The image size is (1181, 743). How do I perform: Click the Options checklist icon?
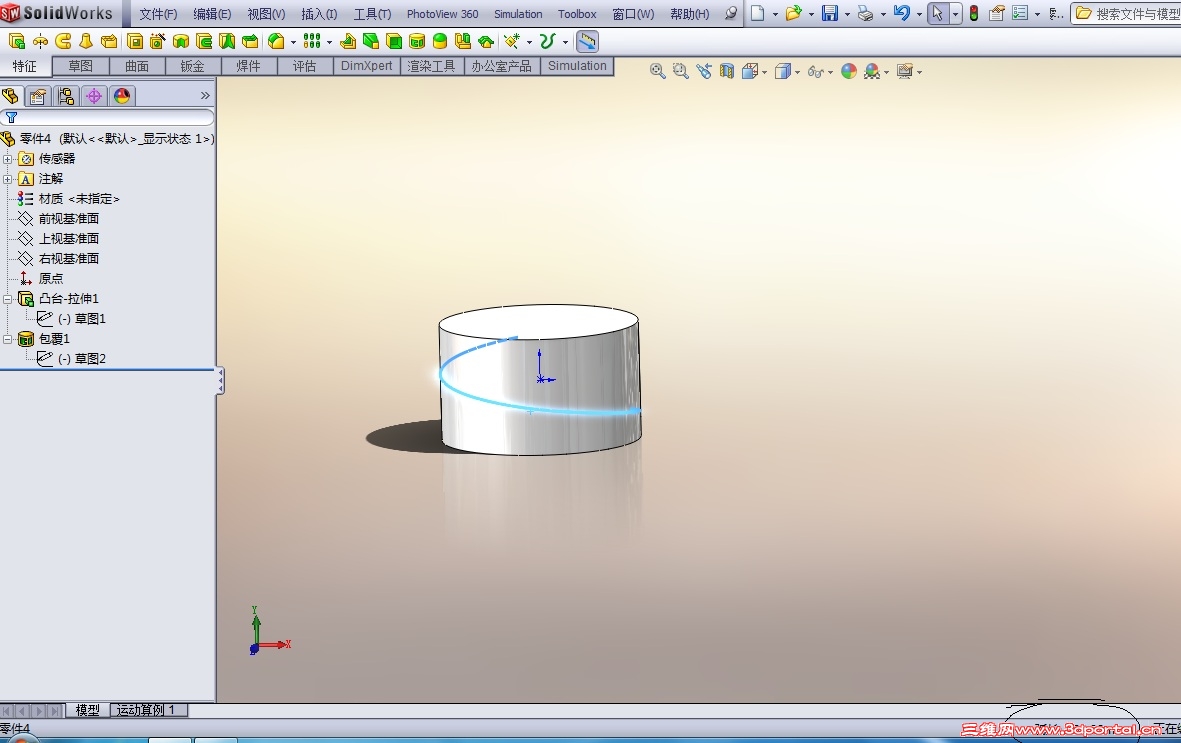pyautogui.click(x=1020, y=13)
